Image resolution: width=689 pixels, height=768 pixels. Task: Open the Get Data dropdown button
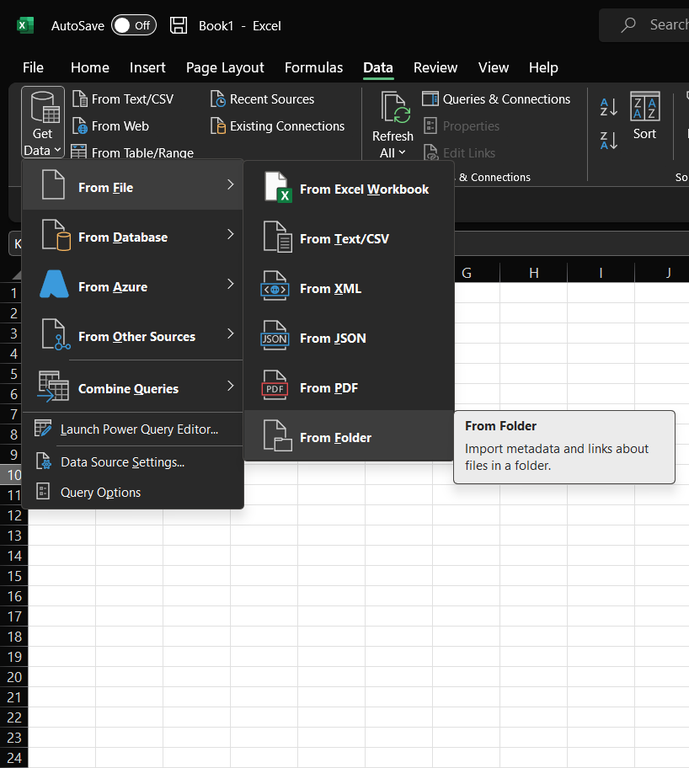pyautogui.click(x=42, y=123)
